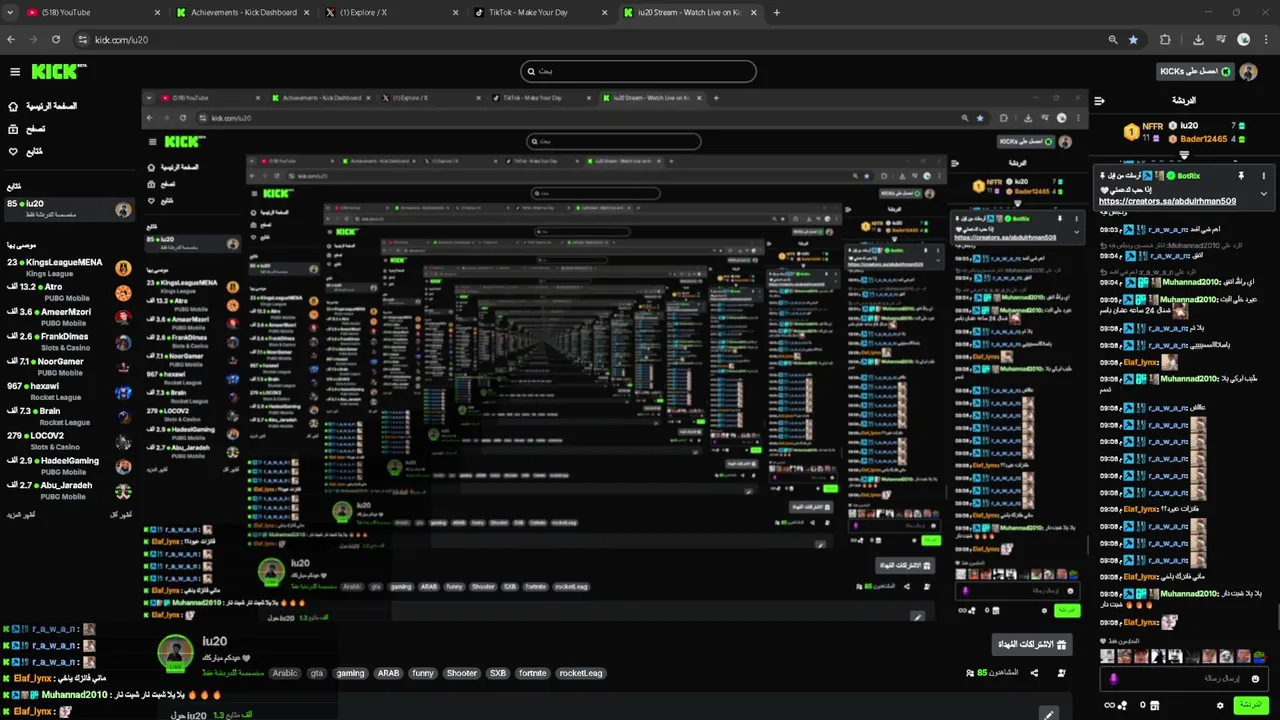
Task: Open the Chrome profile icon in toolbar
Action: [1243, 40]
